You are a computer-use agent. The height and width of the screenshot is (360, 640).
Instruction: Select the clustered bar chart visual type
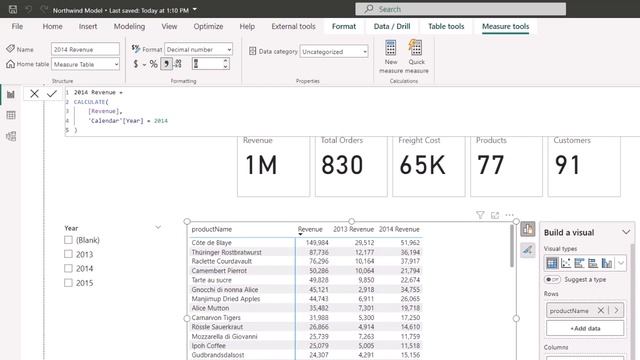coord(579,263)
